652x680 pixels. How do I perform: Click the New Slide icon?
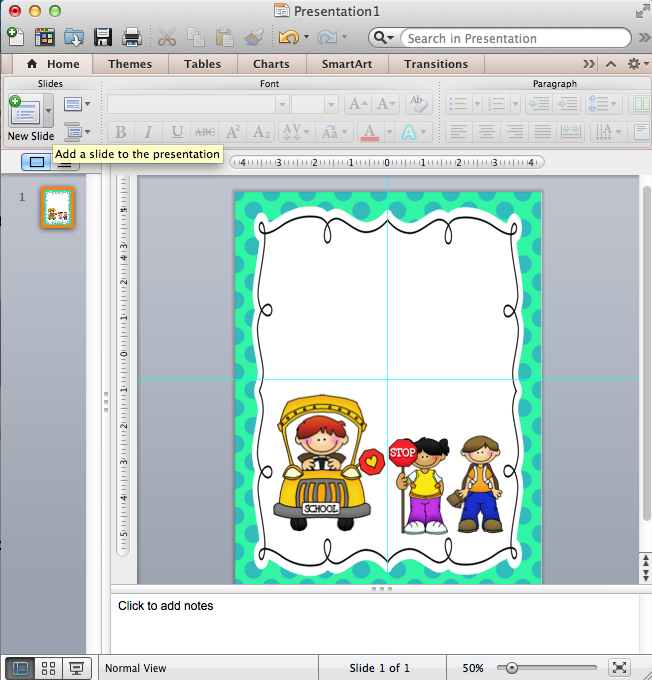pyautogui.click(x=25, y=111)
